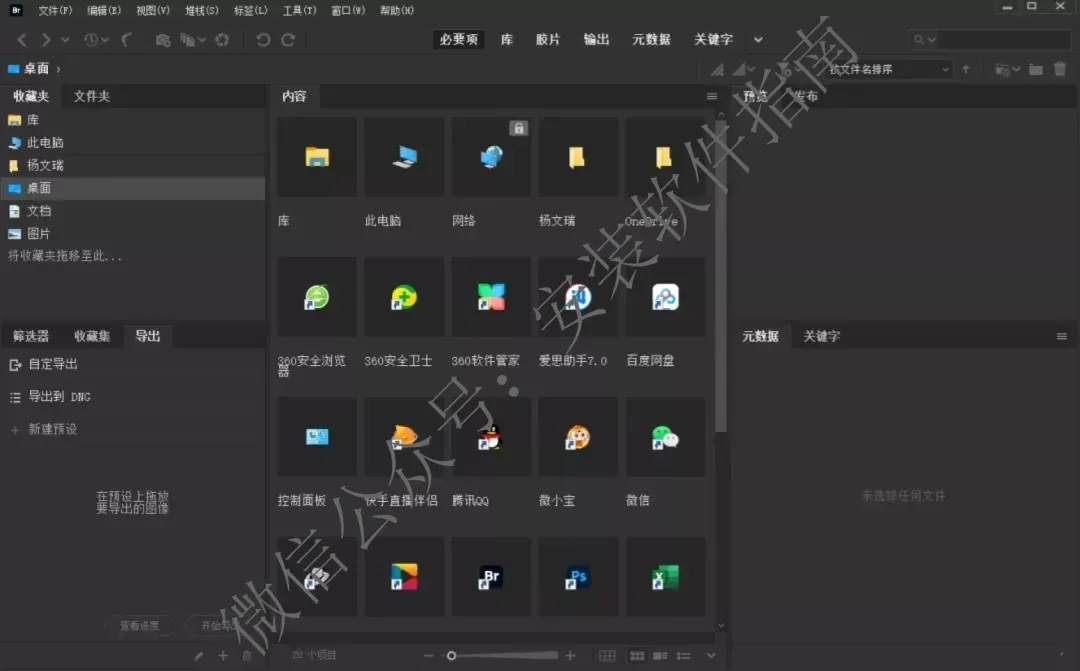This screenshot has height=671, width=1080.
Task: Open in Camera Raw aperture icon
Action: coord(222,40)
